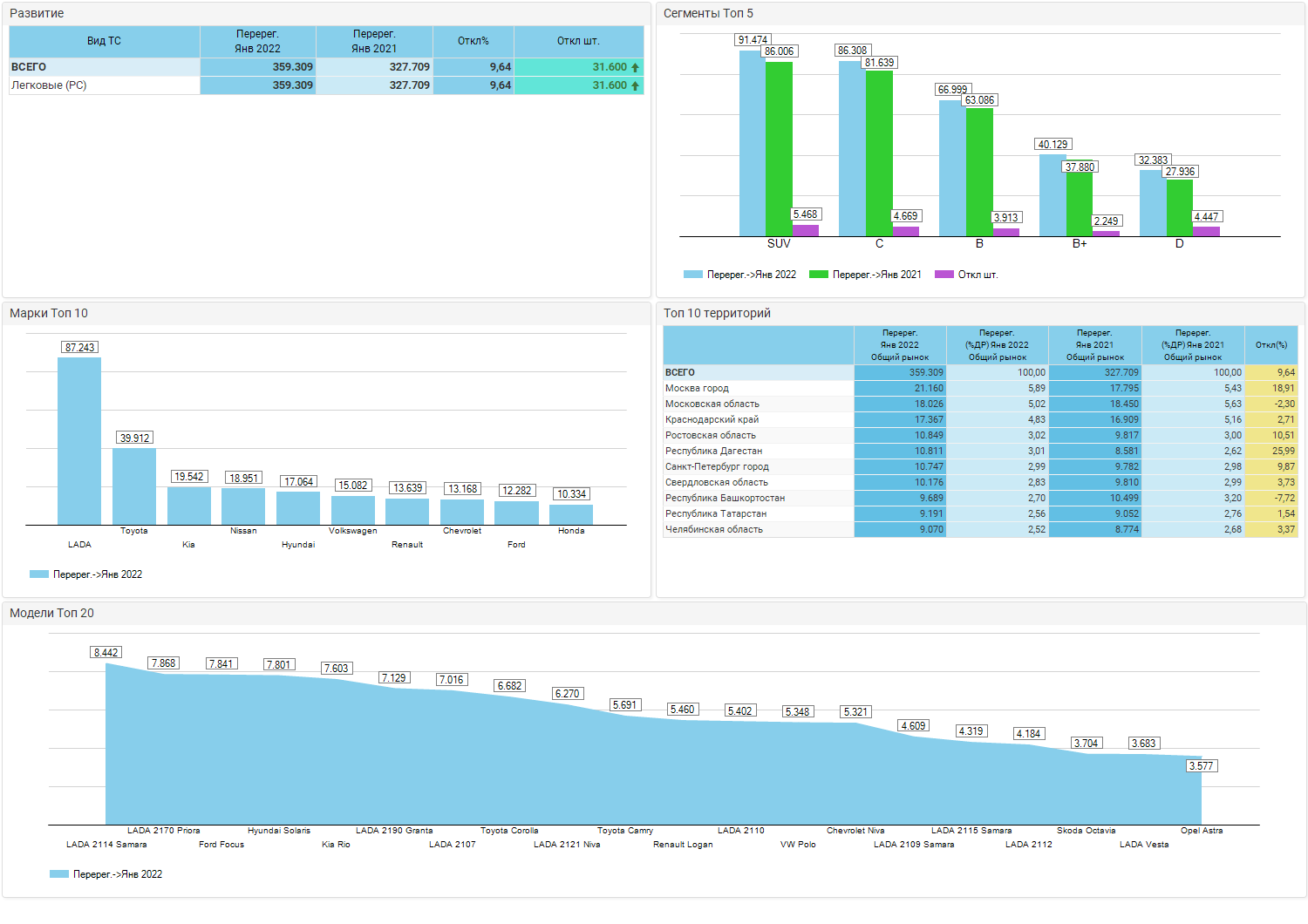Click the Kia bar in Марки Топ 10
1308x924 pixels.
[x=189, y=506]
